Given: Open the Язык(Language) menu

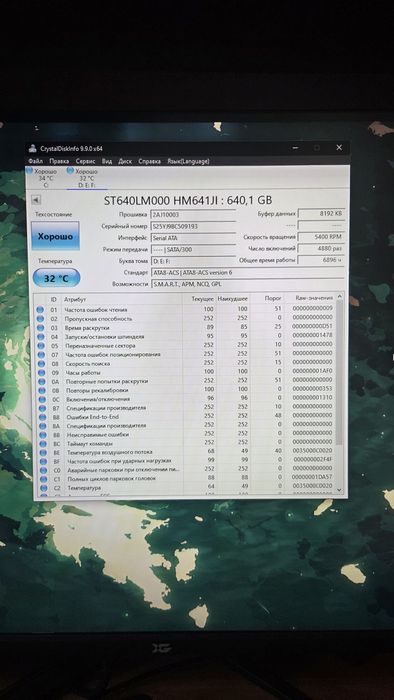Looking at the screenshot, I should tap(188, 161).
